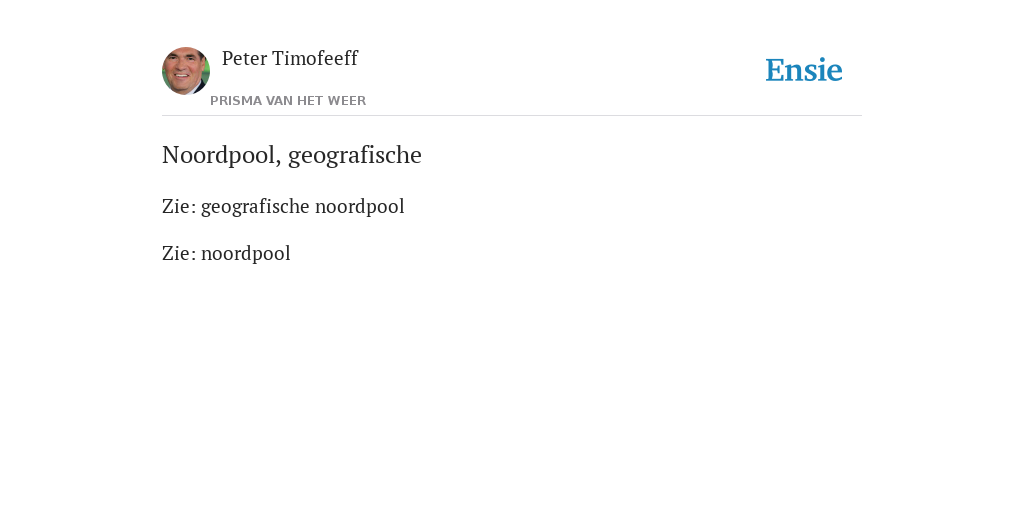The height and width of the screenshot is (512, 1024).
Task: Follow the geografische noordpool reference link
Action: coord(302,206)
